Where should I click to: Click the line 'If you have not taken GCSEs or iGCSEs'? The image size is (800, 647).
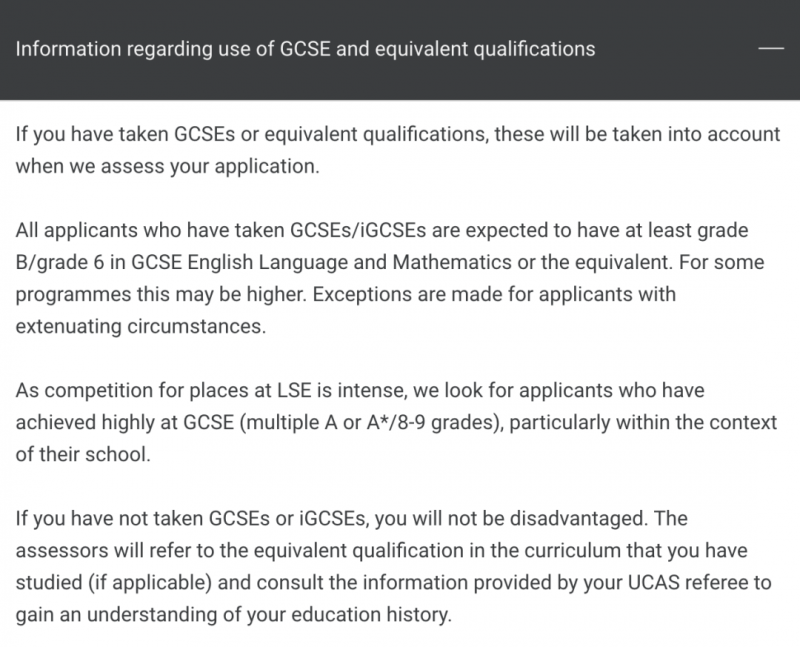tap(191, 518)
